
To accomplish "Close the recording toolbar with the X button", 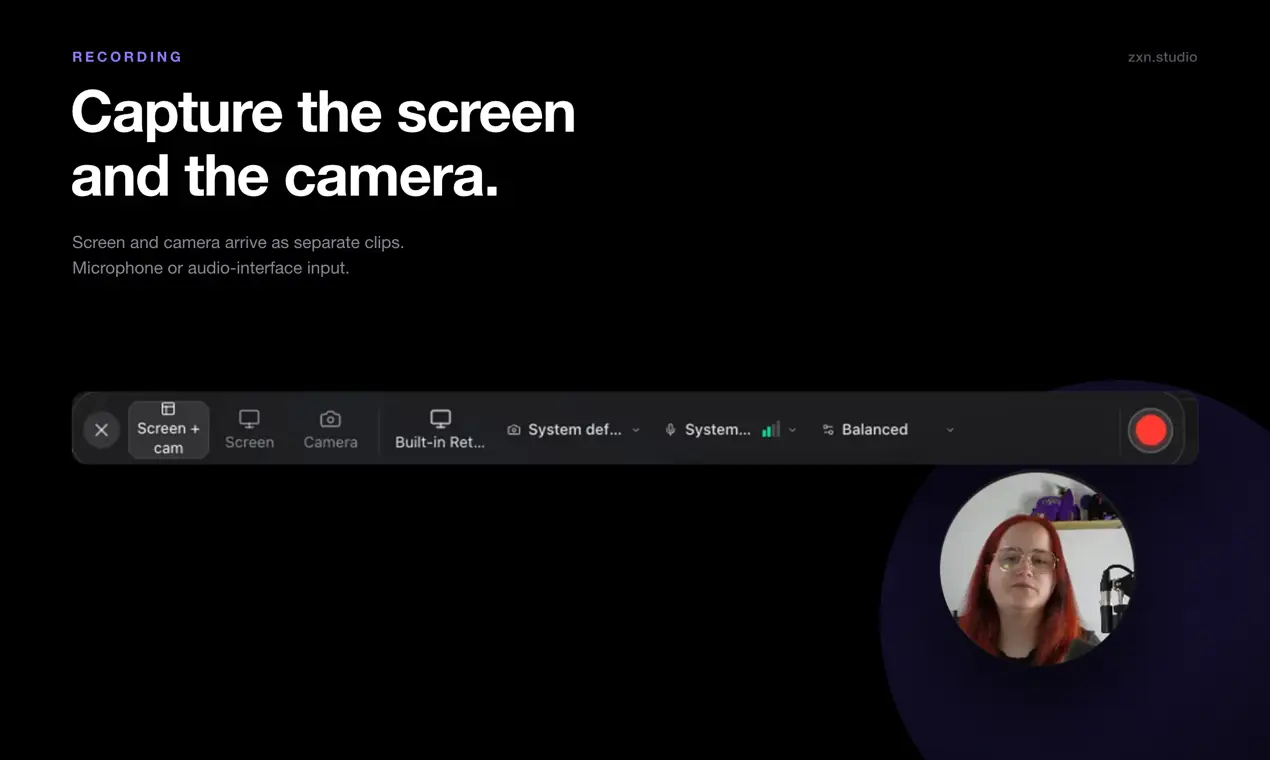I will click(101, 430).
